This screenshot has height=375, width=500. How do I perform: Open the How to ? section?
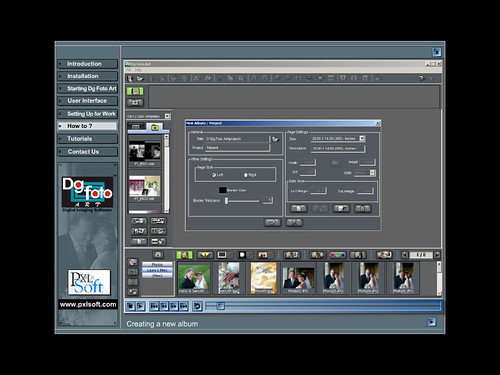(x=87, y=126)
